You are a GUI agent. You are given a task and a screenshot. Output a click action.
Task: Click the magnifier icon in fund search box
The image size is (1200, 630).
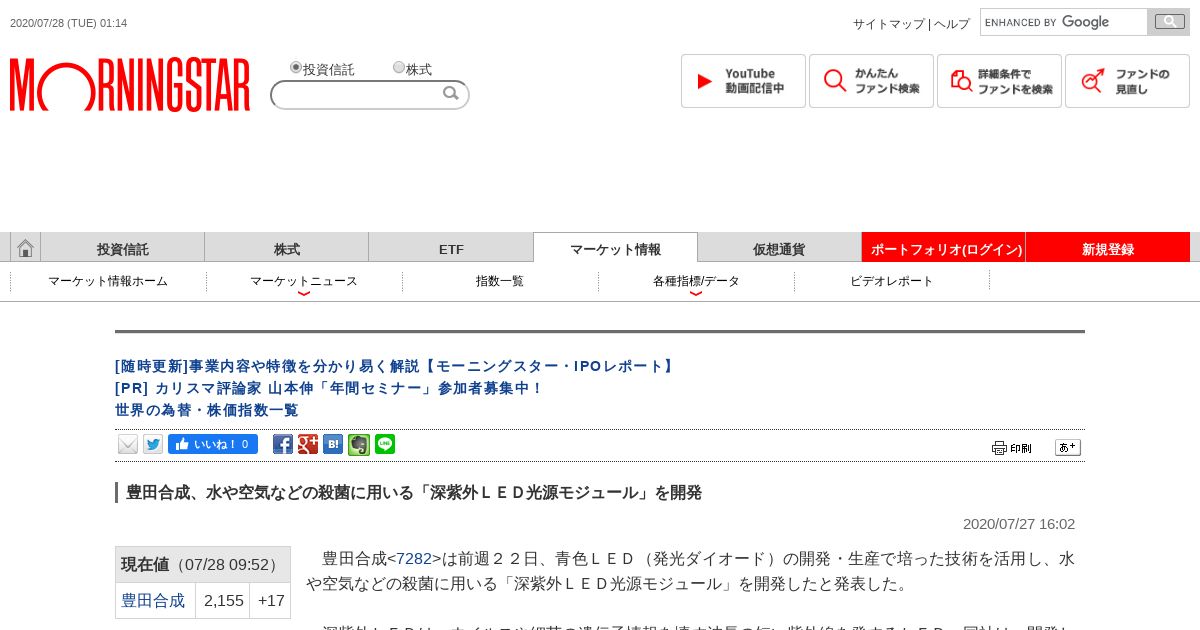click(451, 93)
